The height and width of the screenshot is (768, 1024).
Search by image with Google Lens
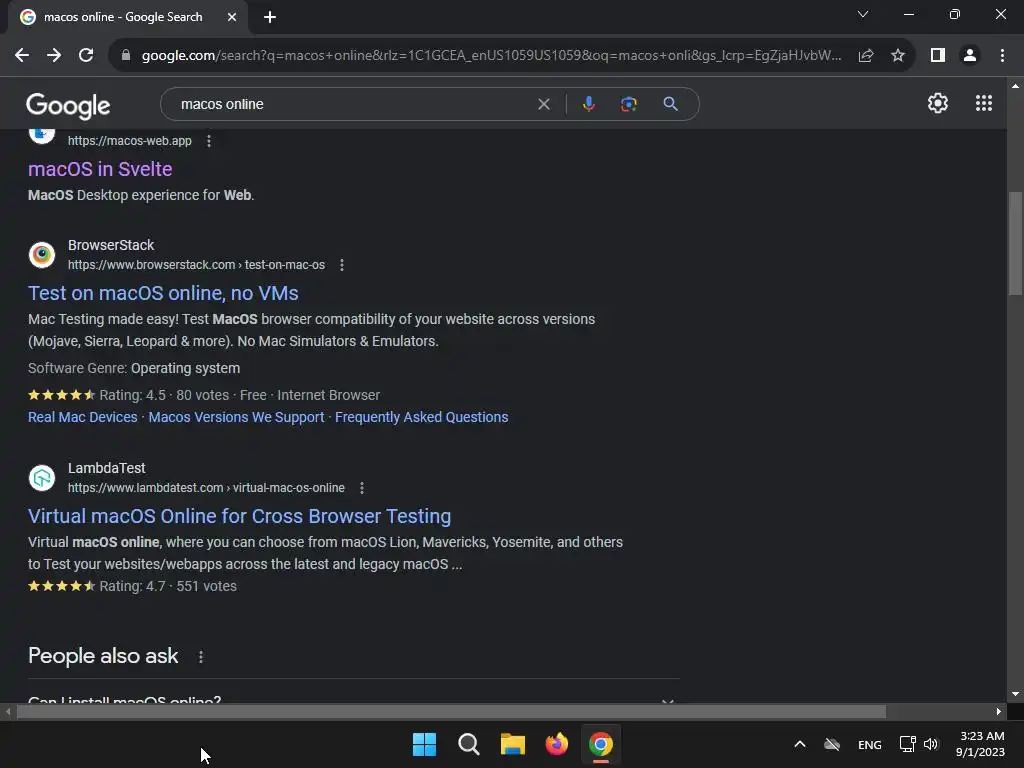click(628, 104)
